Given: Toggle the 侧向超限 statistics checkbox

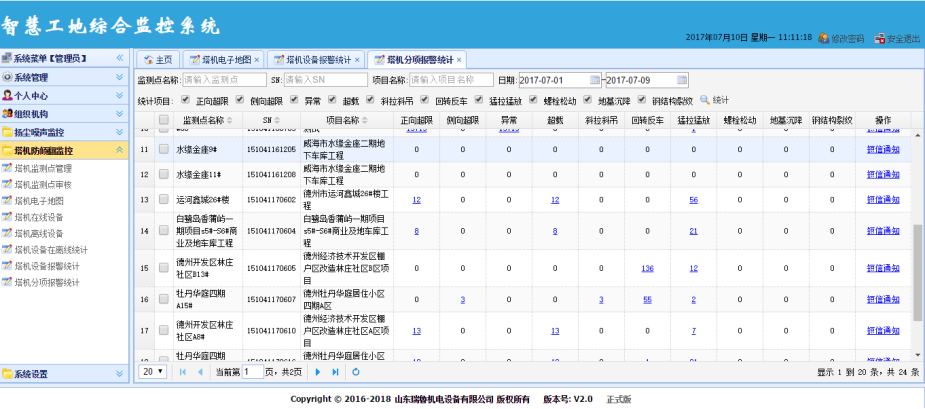Looking at the screenshot, I should pos(240,100).
